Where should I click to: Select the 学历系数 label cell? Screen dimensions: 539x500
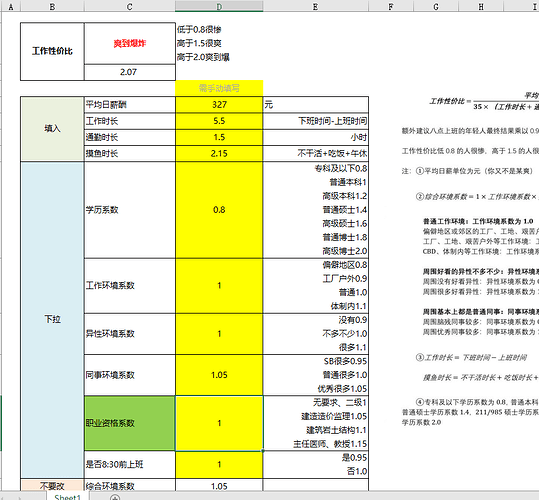(x=130, y=210)
